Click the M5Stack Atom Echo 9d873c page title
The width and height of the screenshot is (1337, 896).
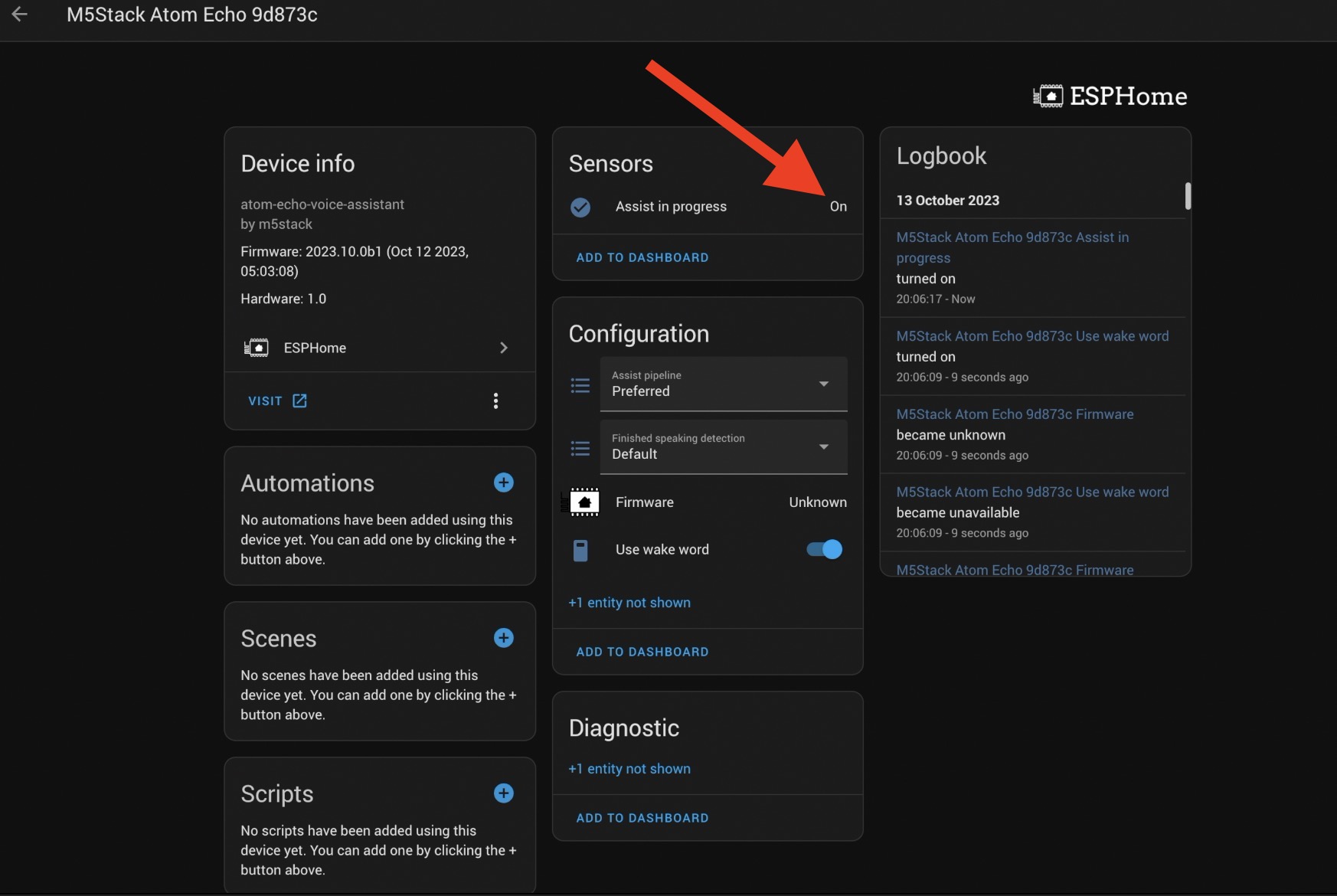tap(192, 15)
